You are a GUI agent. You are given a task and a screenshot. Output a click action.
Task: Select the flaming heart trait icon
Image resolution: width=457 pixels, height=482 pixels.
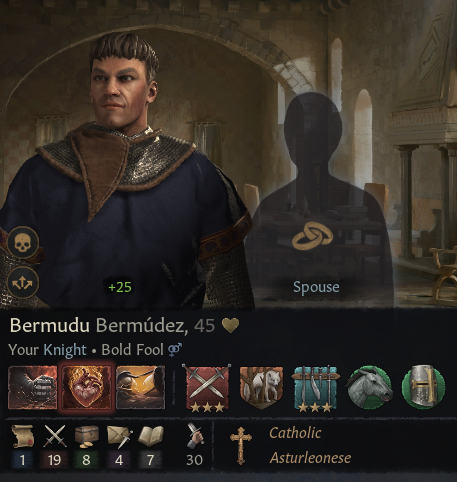point(87,387)
